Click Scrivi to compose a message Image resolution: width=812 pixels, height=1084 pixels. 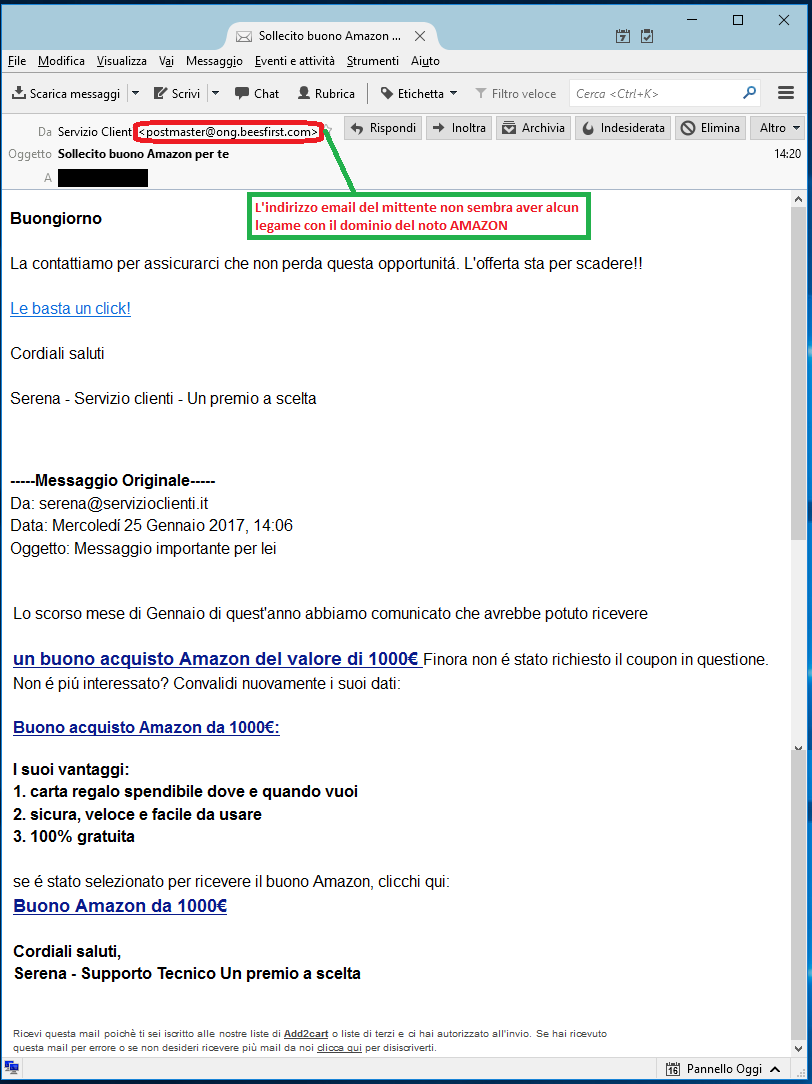(x=177, y=93)
